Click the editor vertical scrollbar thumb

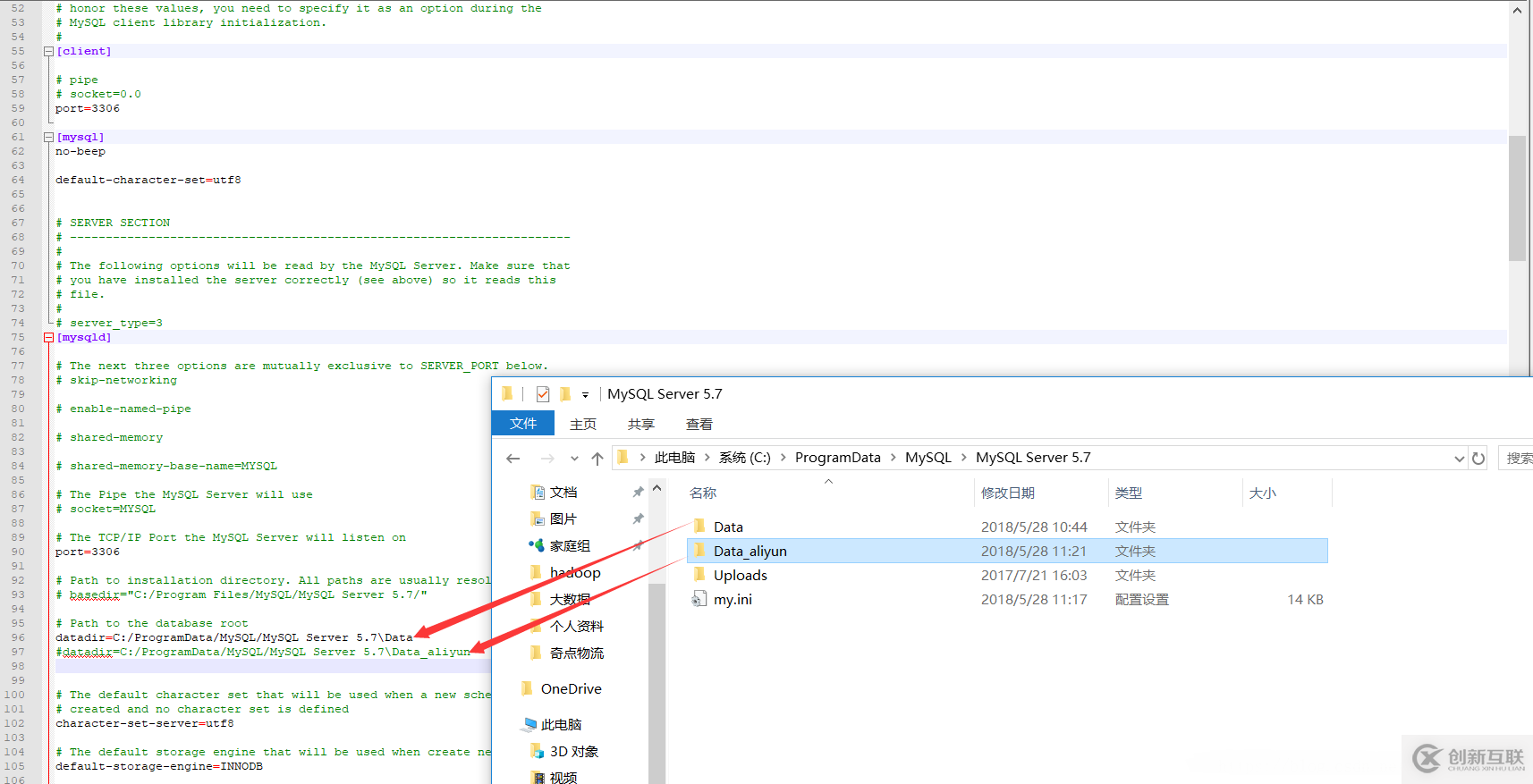click(1517, 198)
